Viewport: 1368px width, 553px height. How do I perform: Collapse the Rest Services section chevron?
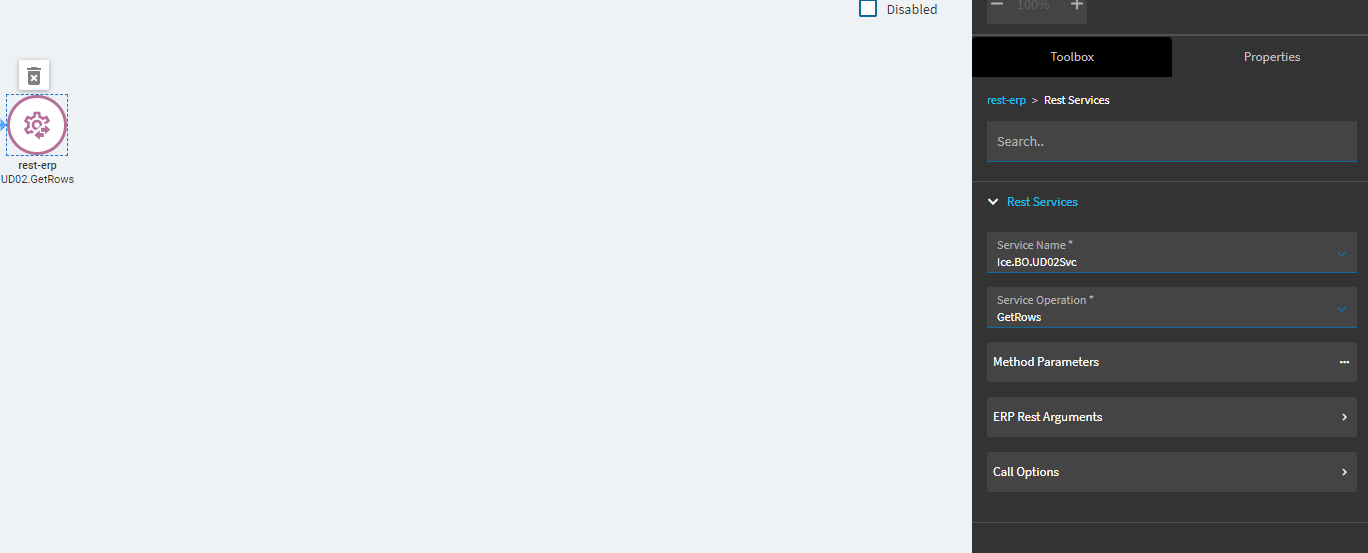pyautogui.click(x=993, y=202)
